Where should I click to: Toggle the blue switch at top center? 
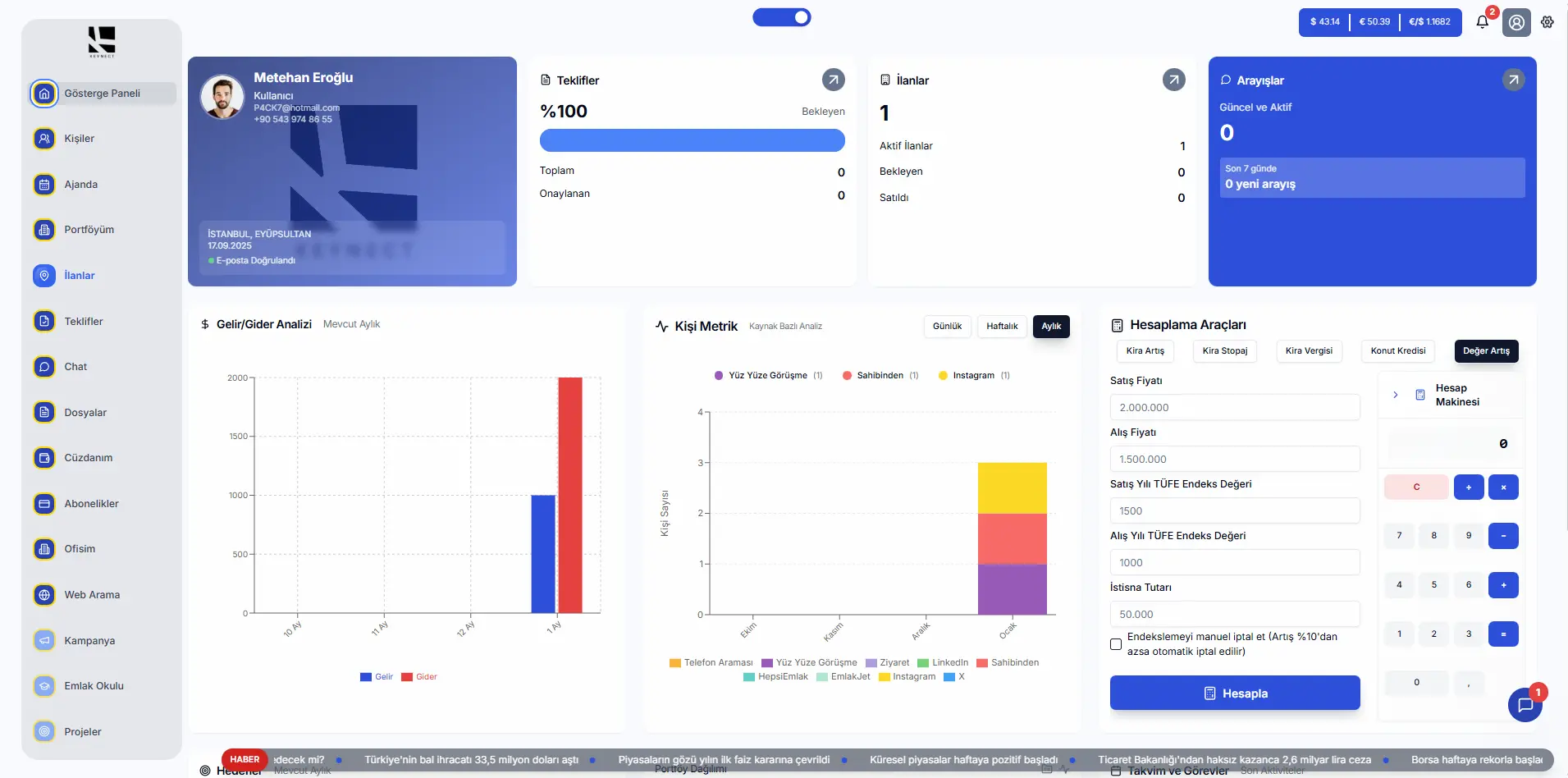(781, 17)
